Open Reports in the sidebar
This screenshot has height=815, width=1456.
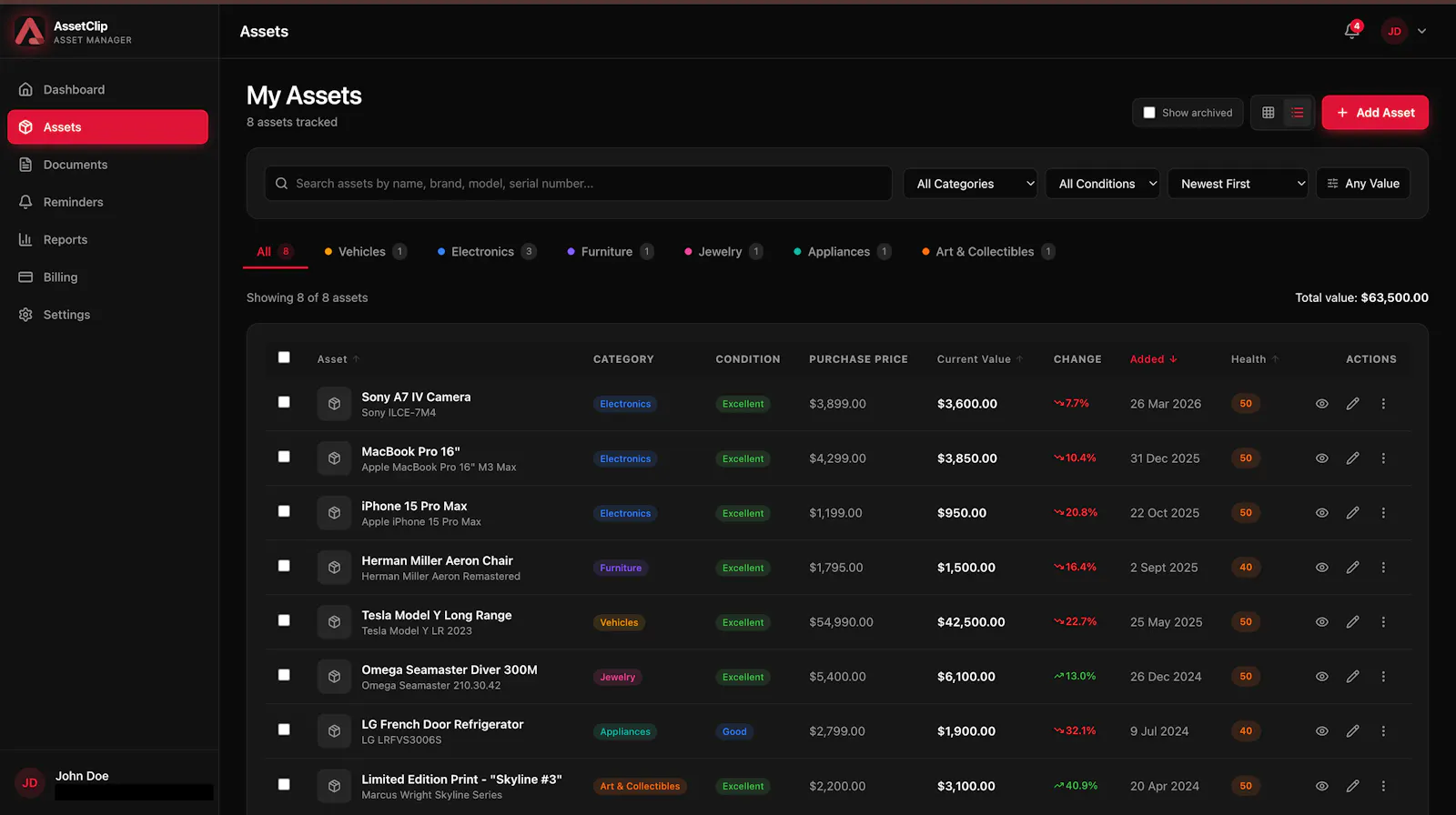[107, 239]
